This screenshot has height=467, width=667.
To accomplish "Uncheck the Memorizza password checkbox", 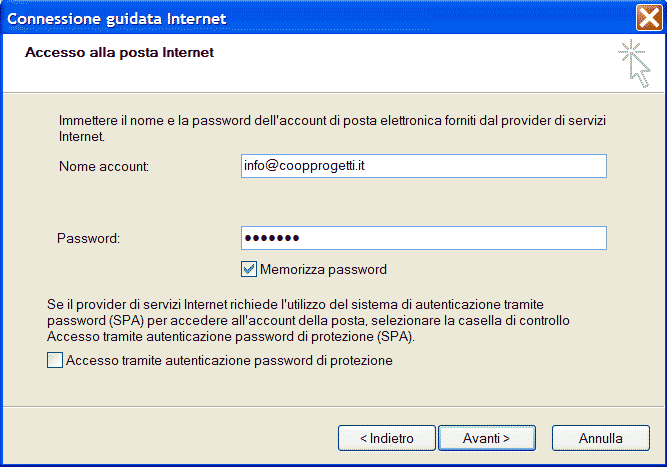I will pyautogui.click(x=249, y=269).
